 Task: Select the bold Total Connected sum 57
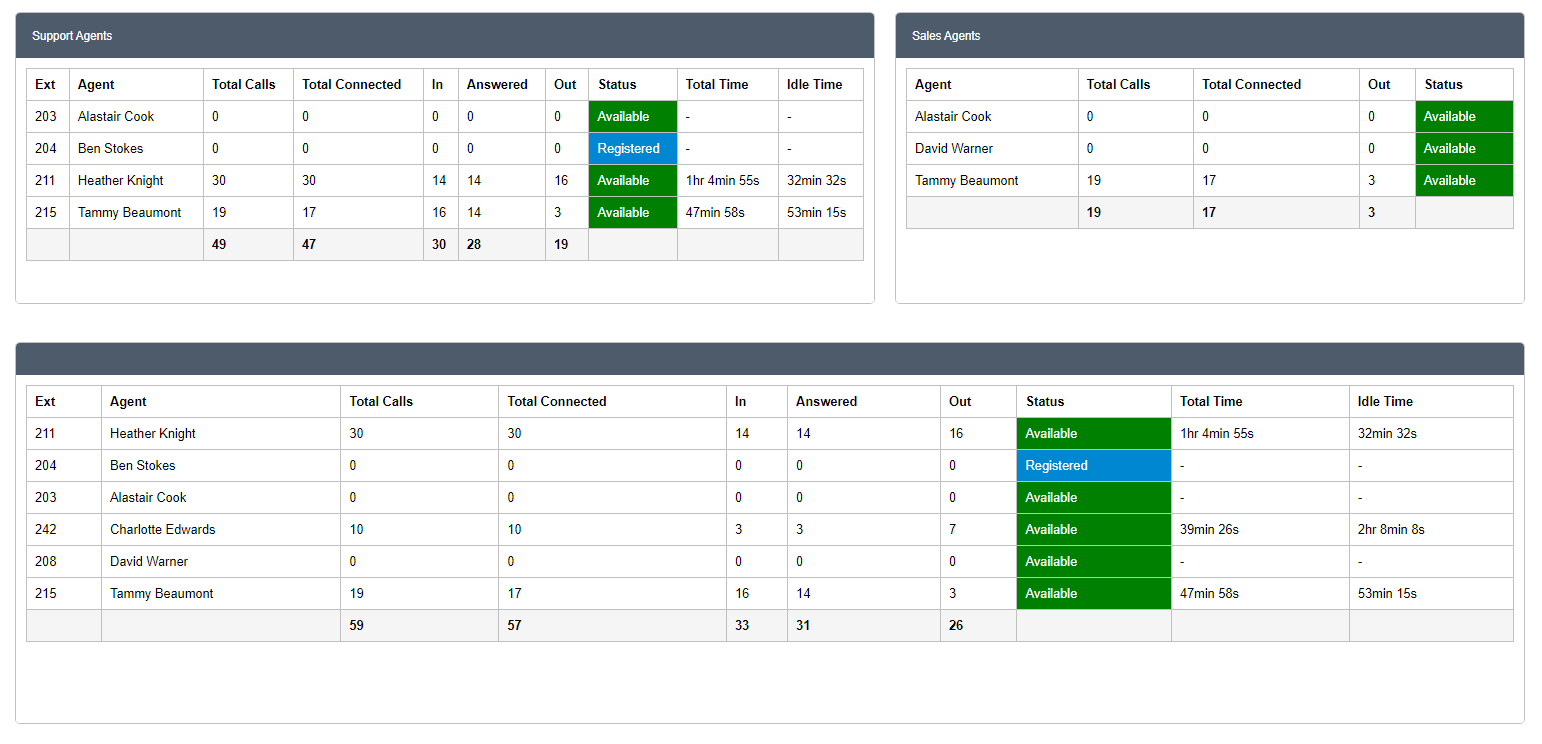pos(514,626)
